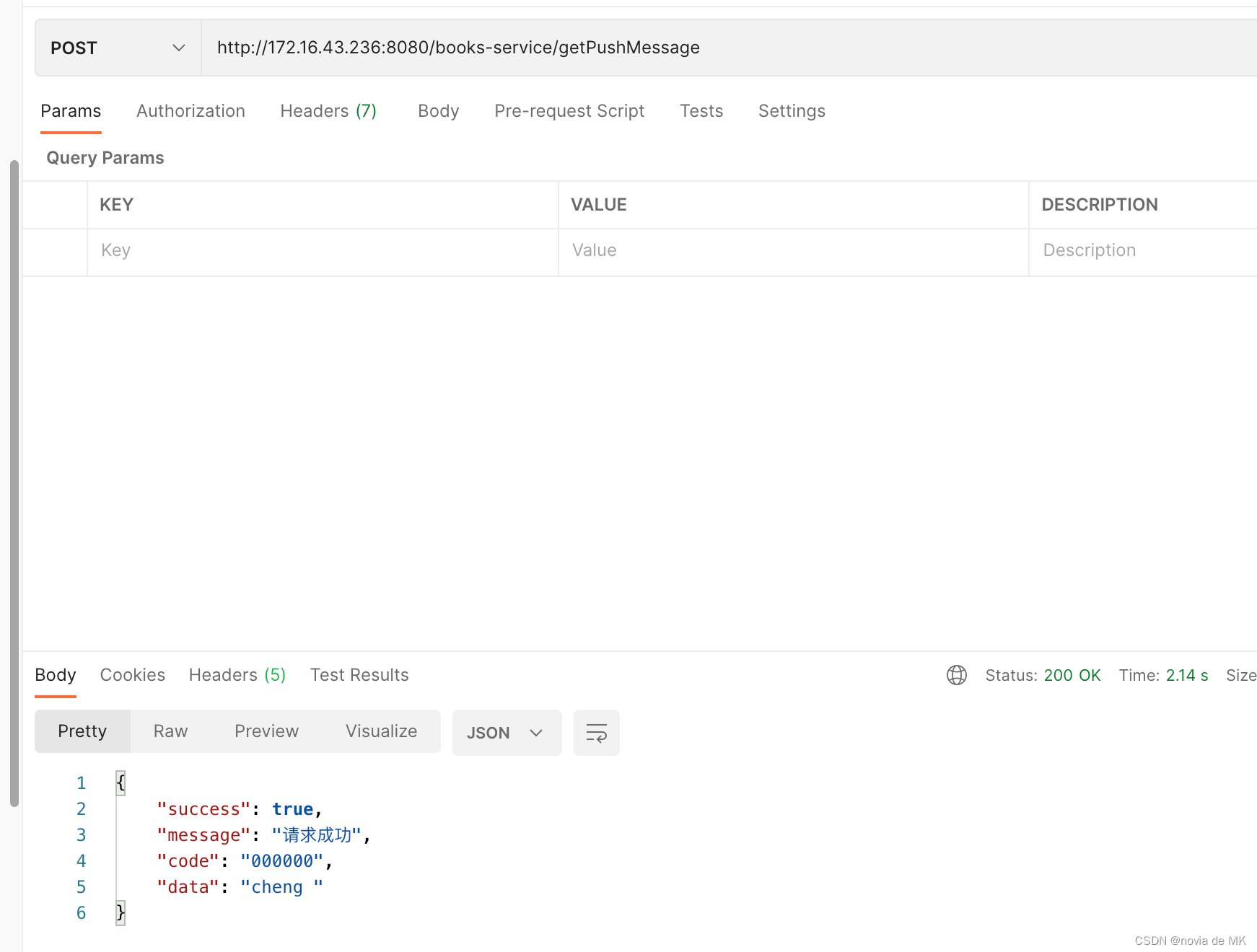Click the left vertical scrollbar
The height and width of the screenshot is (952, 1257).
click(14, 483)
